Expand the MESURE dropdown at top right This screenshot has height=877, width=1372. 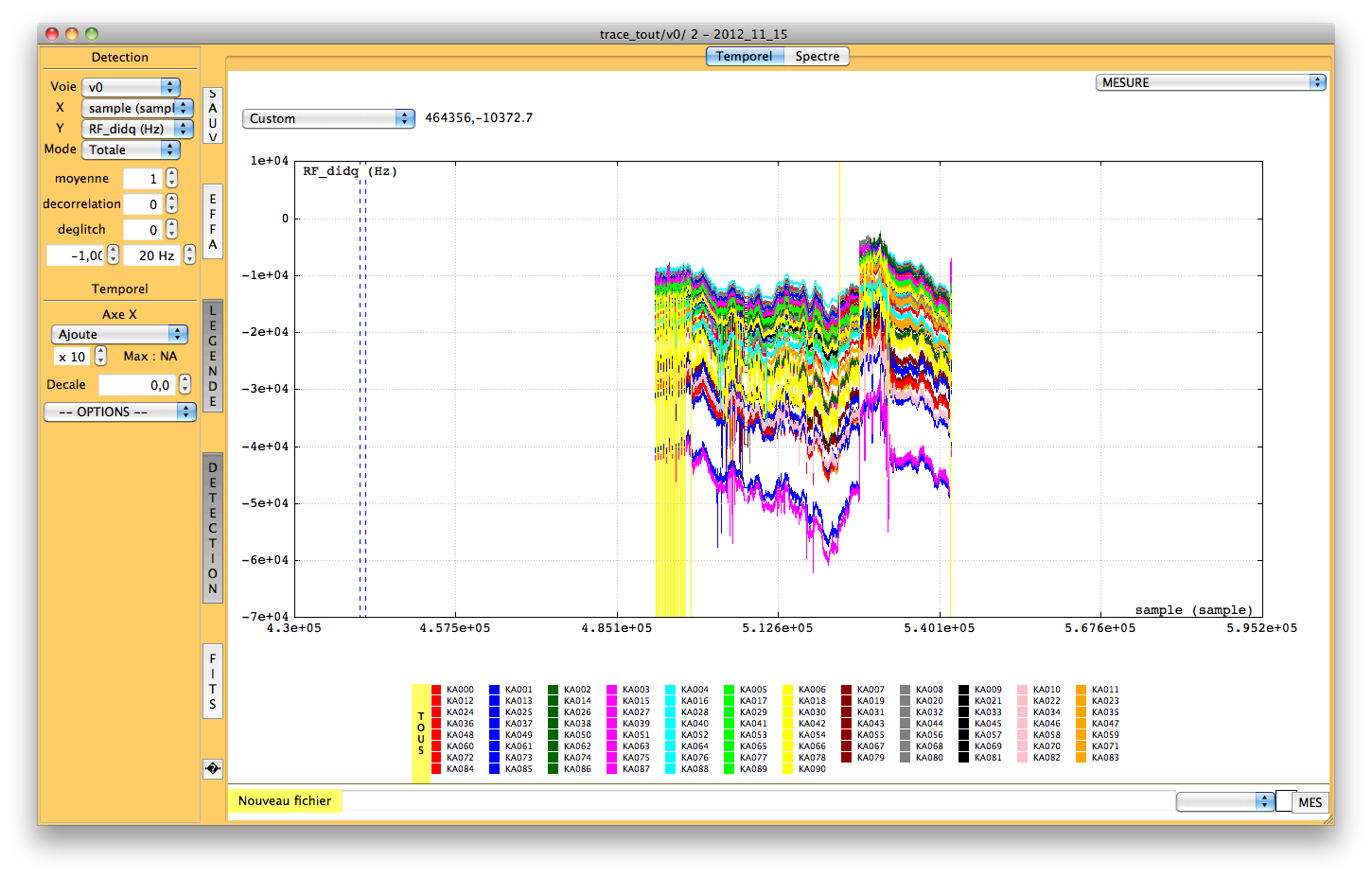point(1210,83)
